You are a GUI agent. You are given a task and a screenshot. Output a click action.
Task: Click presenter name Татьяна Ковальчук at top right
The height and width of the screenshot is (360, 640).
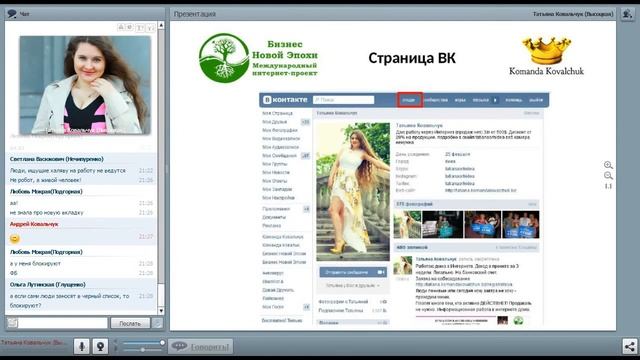pos(573,14)
